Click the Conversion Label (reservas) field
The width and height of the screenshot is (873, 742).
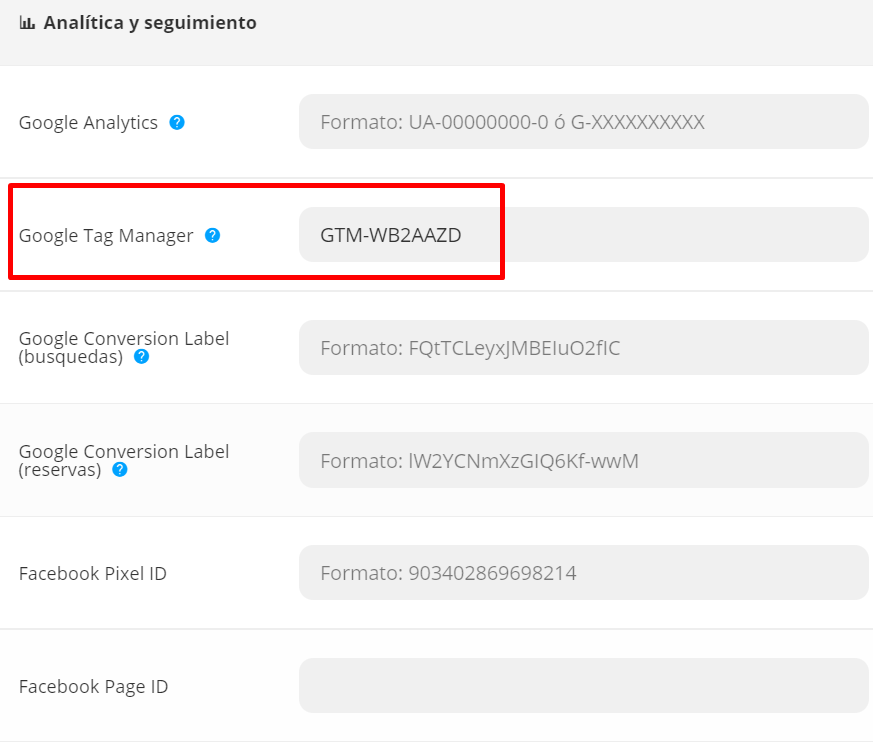coord(584,459)
